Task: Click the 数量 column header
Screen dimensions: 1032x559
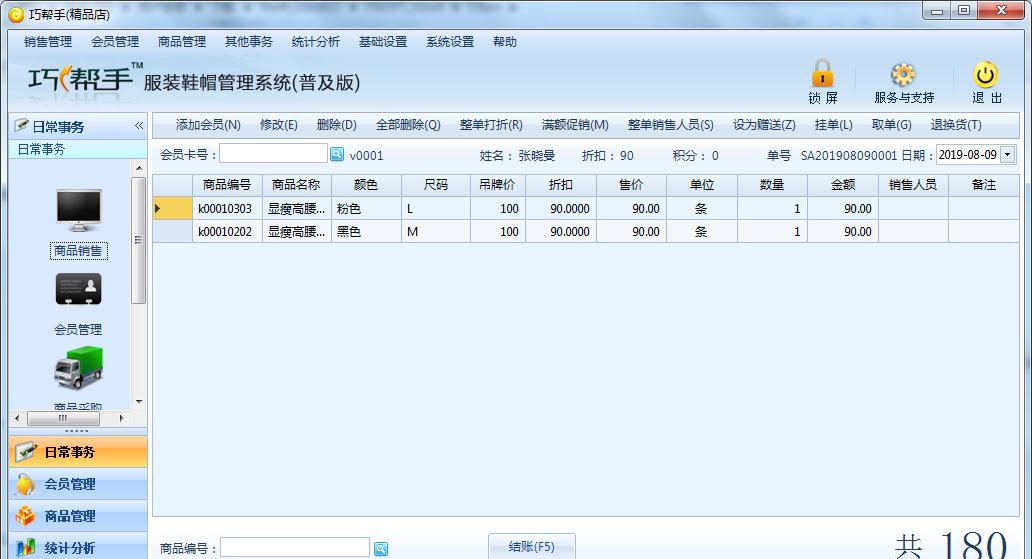Action: click(772, 185)
